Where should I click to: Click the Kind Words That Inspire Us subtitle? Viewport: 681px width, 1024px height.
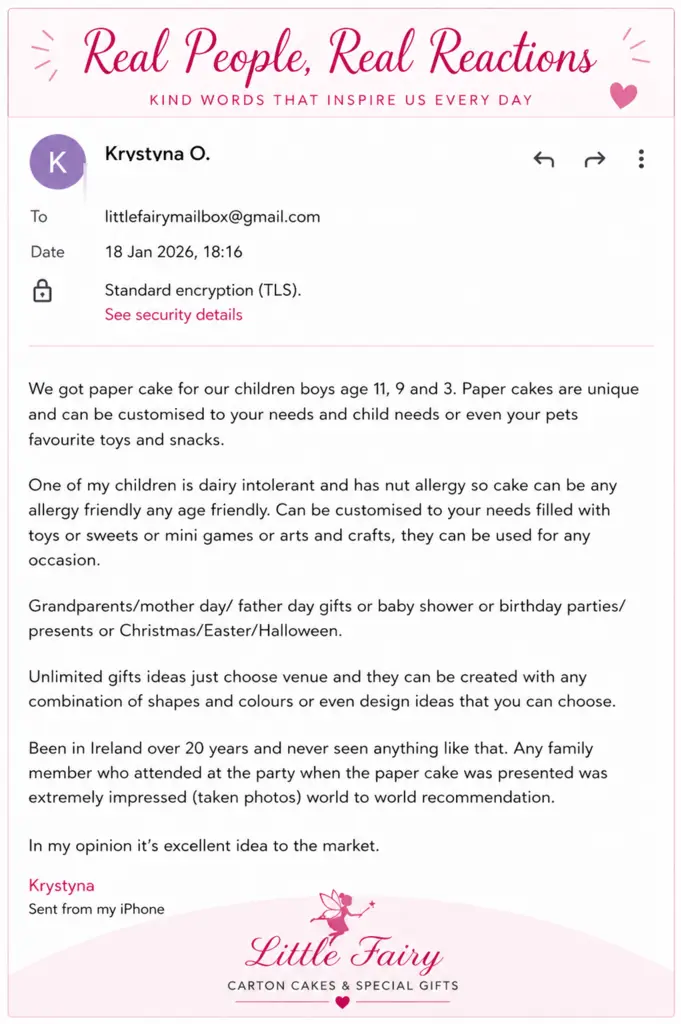pyautogui.click(x=341, y=100)
